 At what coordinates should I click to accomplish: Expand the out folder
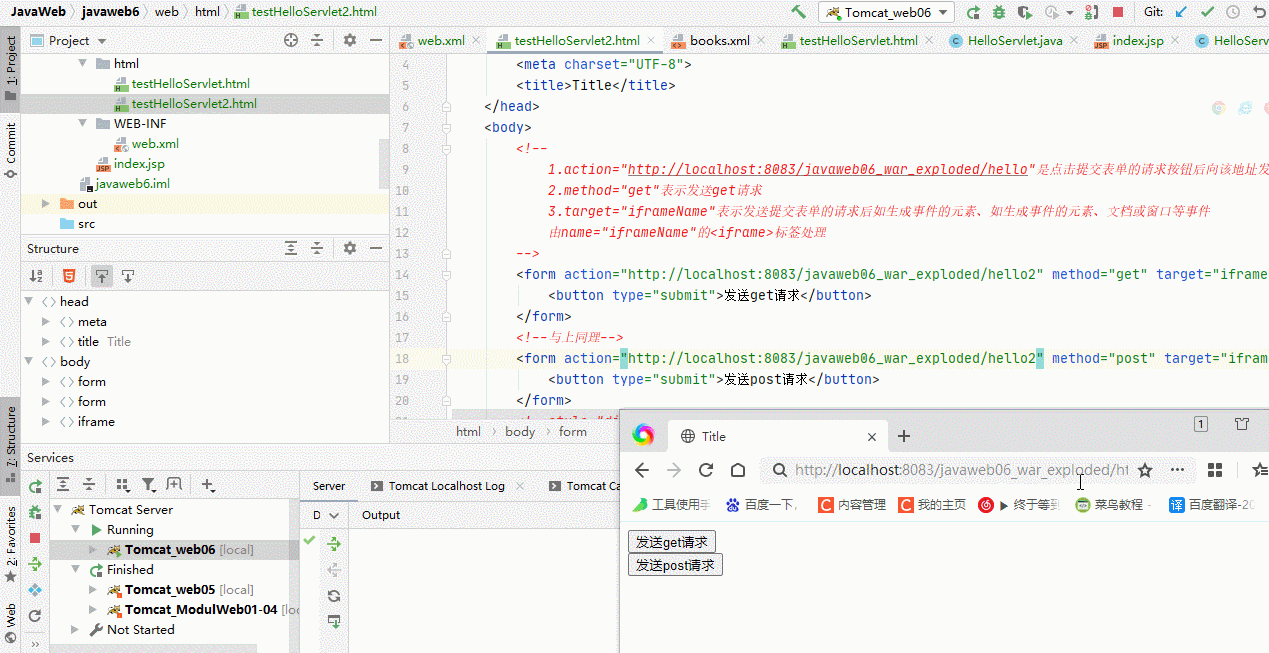pos(45,203)
